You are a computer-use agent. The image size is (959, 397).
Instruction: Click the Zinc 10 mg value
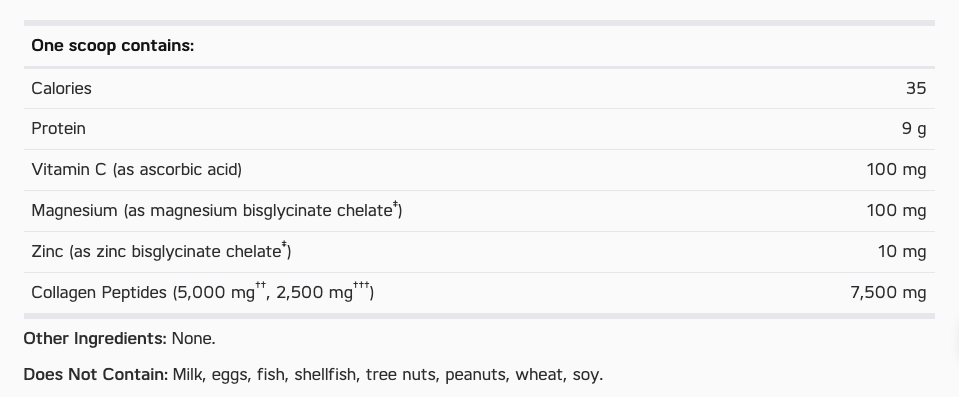(902, 251)
